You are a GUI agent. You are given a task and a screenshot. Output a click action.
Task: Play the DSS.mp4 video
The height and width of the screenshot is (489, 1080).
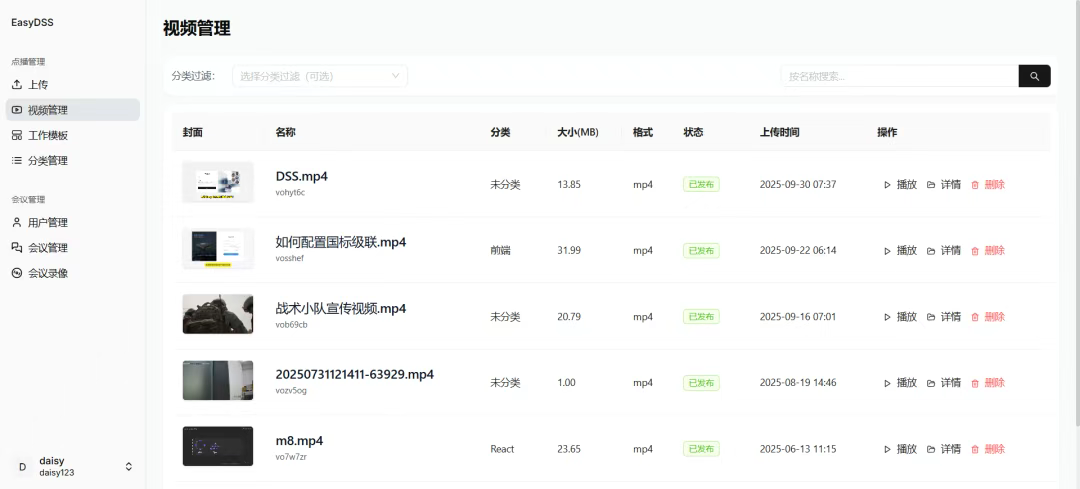(x=900, y=185)
